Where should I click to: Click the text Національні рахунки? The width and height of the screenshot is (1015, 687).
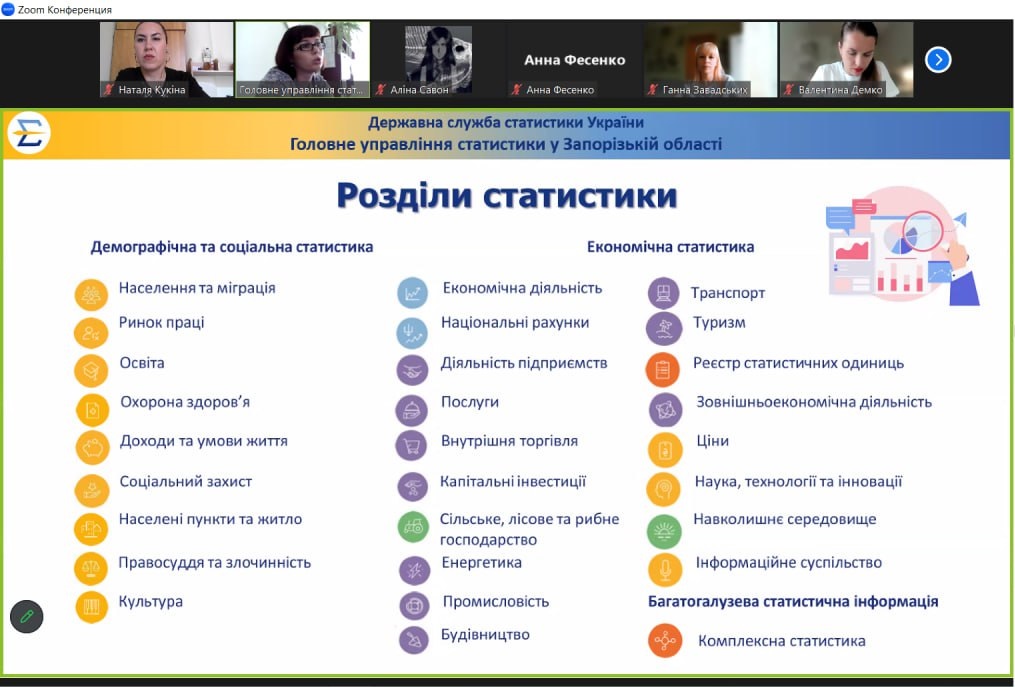pos(515,322)
